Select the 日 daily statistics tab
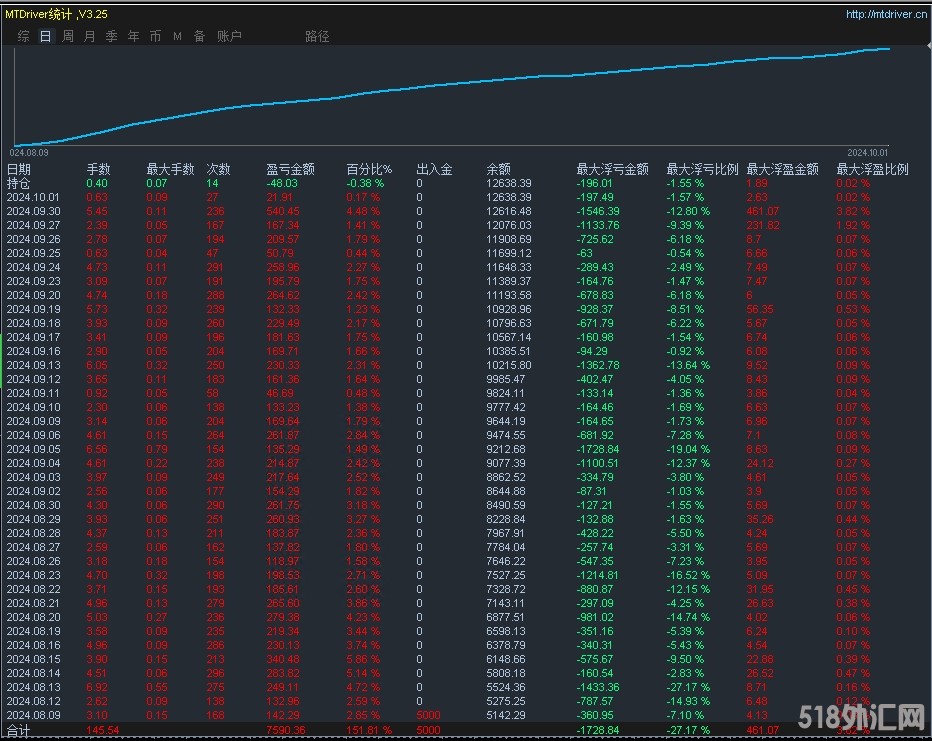932x741 pixels. coord(45,36)
